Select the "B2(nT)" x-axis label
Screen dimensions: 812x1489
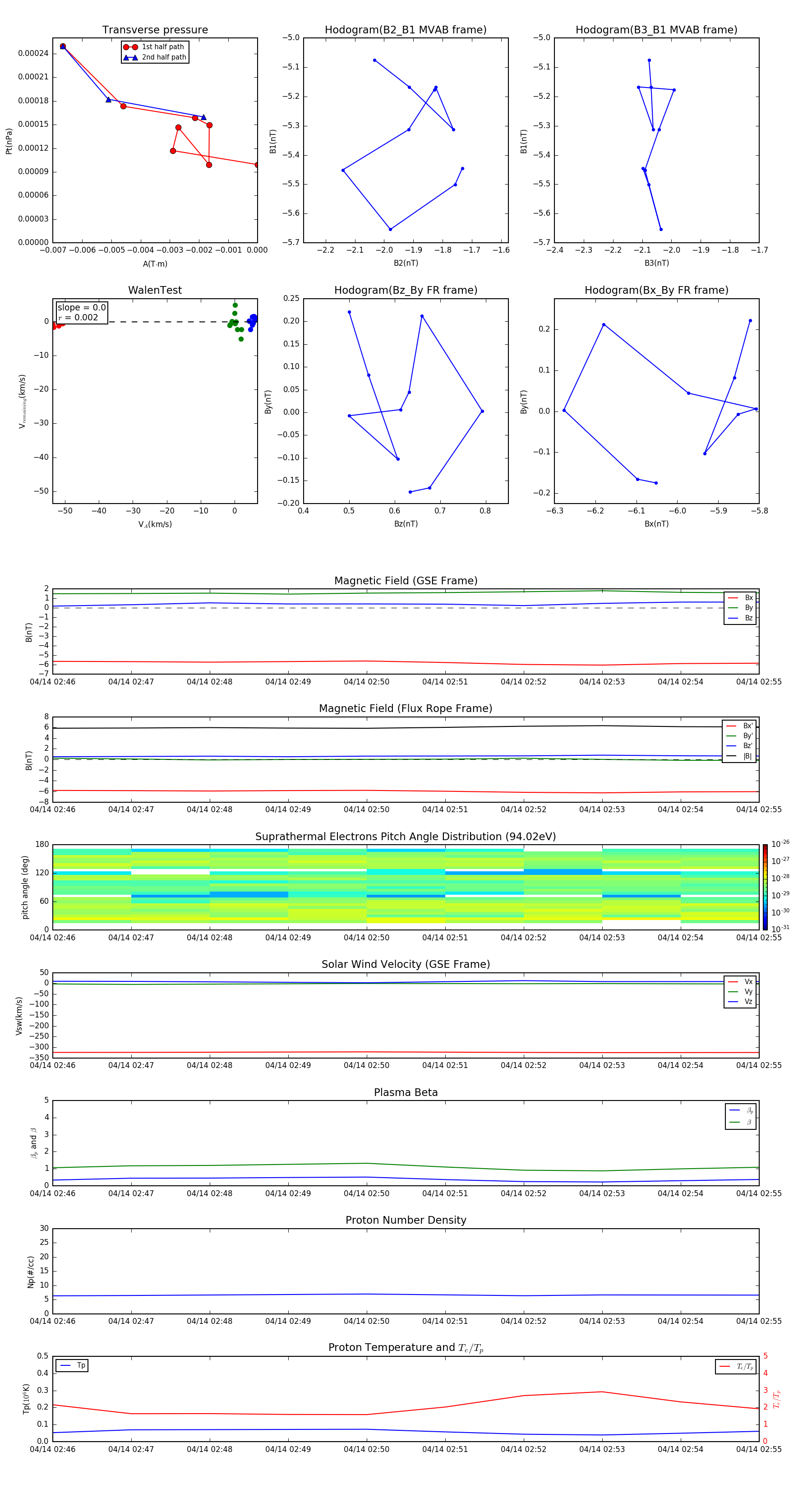(406, 263)
